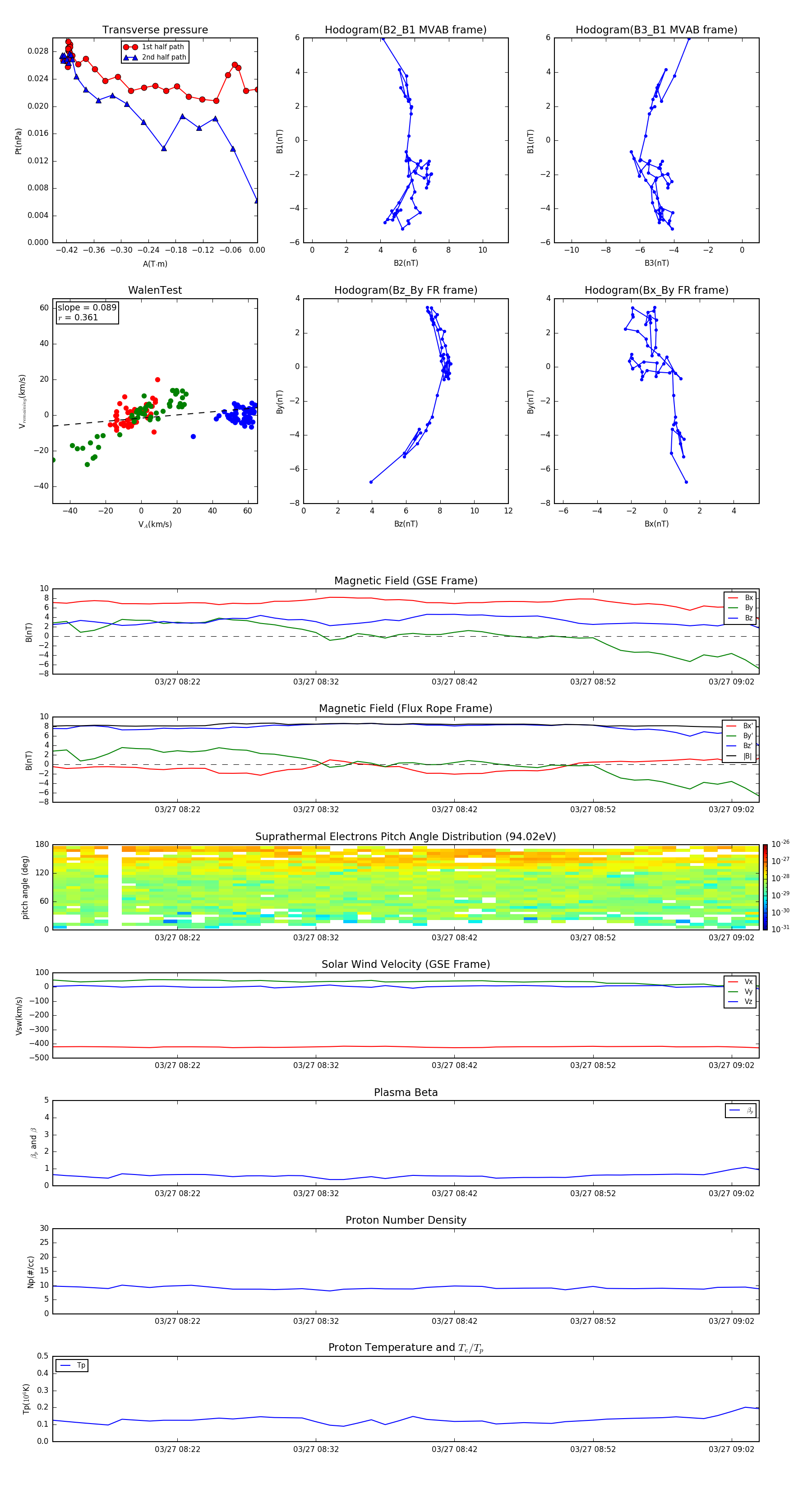Screen dimensions: 812x1489
Task: Click the Transverse pressure plot title
Action: click(155, 29)
